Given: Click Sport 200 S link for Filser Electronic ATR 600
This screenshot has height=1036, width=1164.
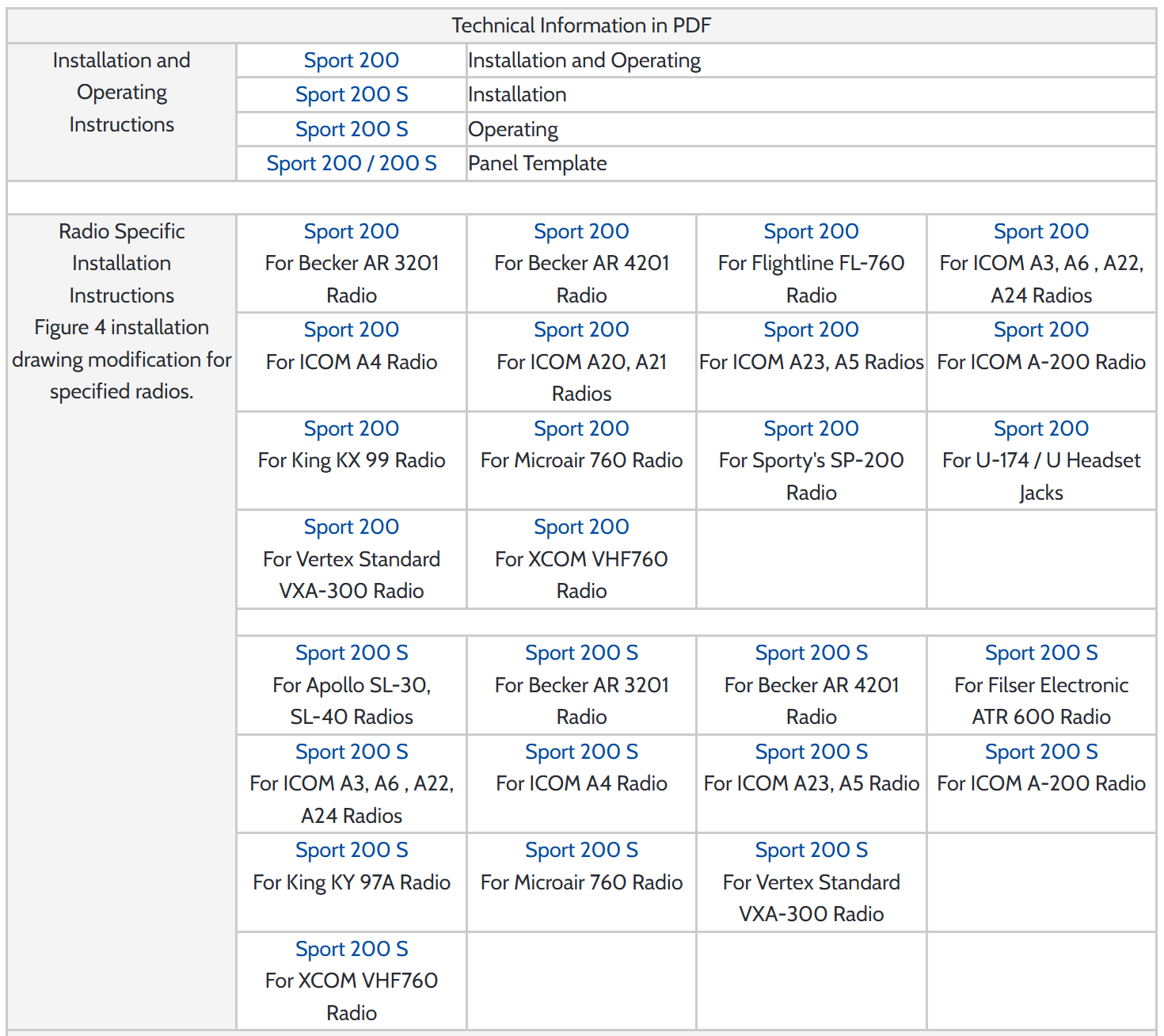Looking at the screenshot, I should coord(1040,653).
